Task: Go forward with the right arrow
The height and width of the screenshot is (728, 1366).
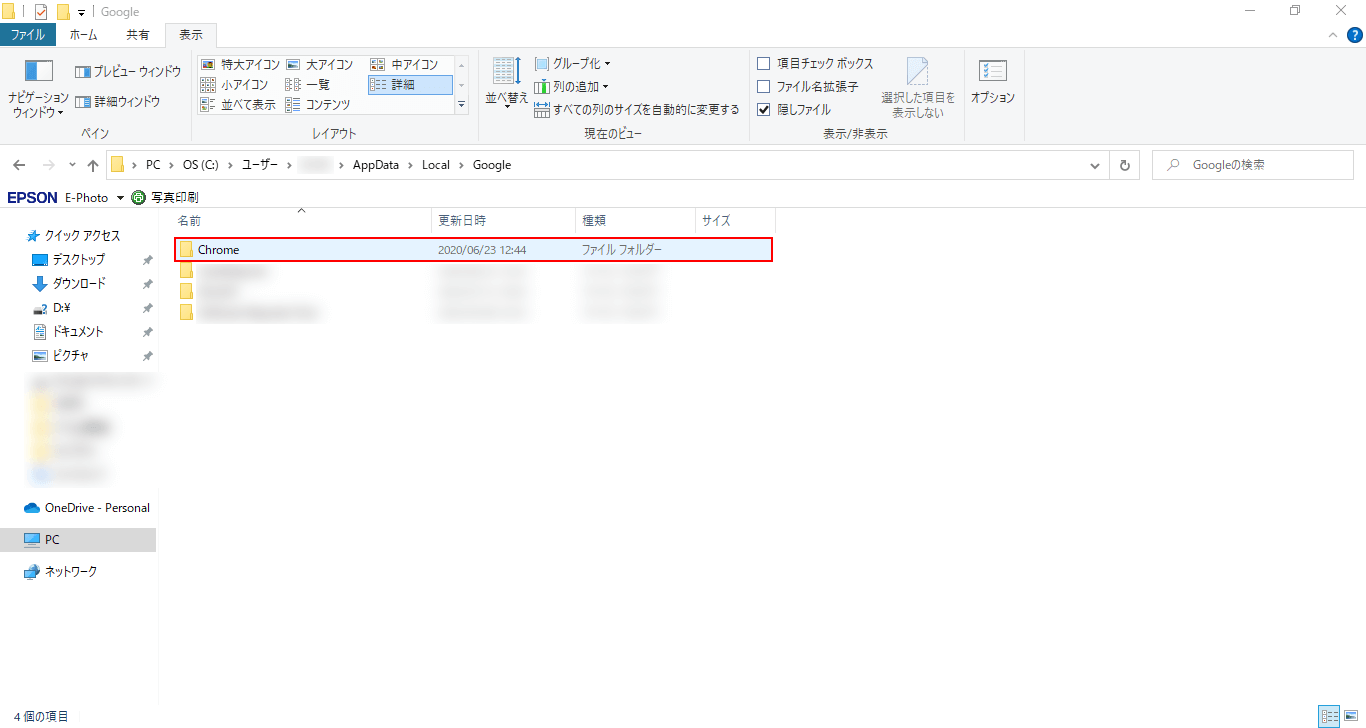Action: (x=48, y=165)
